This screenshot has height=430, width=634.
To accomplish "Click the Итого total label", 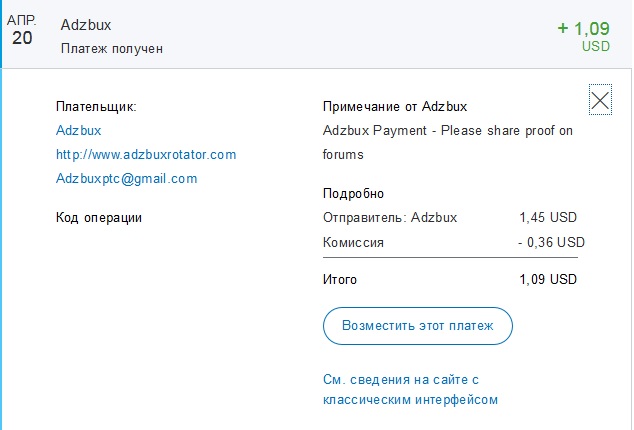I will click(x=340, y=280).
